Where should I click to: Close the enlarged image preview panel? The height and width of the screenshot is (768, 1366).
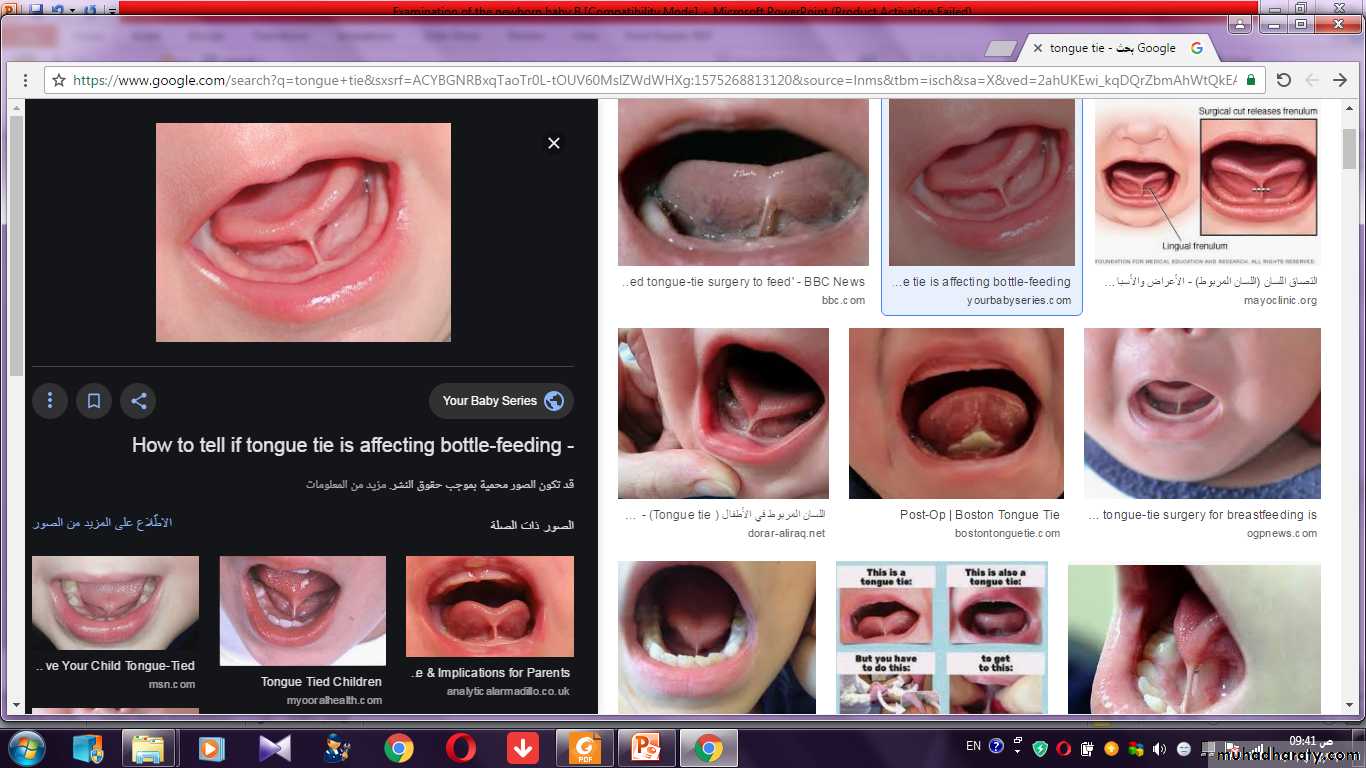pos(553,143)
